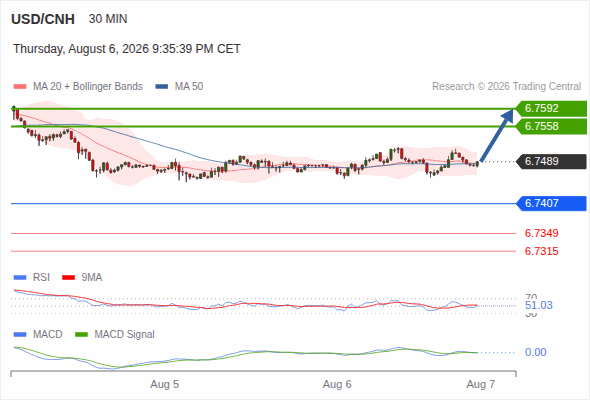Click the blue upward forecast arrow
Image resolution: width=590 pixels, height=400 pixels.
click(x=497, y=135)
